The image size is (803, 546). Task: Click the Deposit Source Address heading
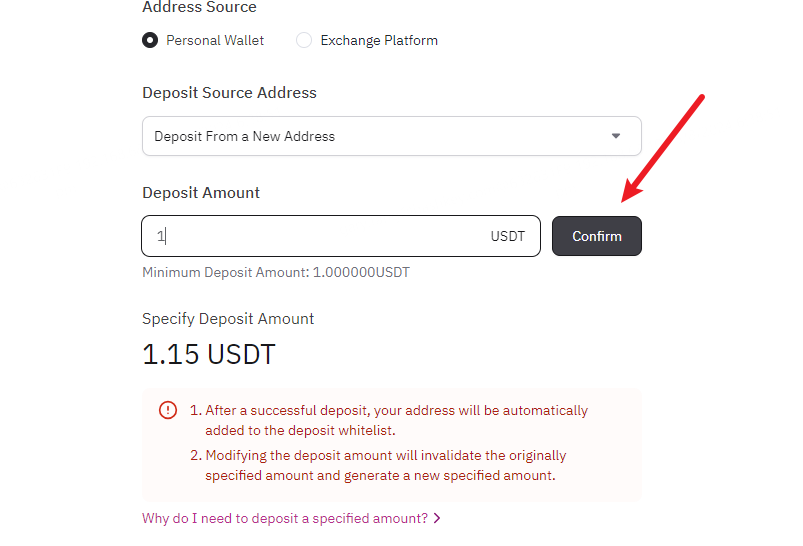coord(229,93)
